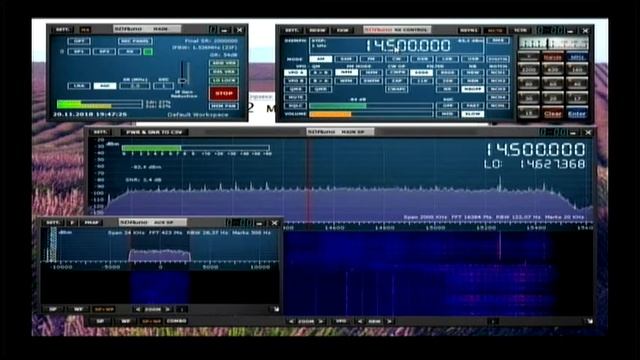Select 6000 filter bandwidth

[422, 73]
